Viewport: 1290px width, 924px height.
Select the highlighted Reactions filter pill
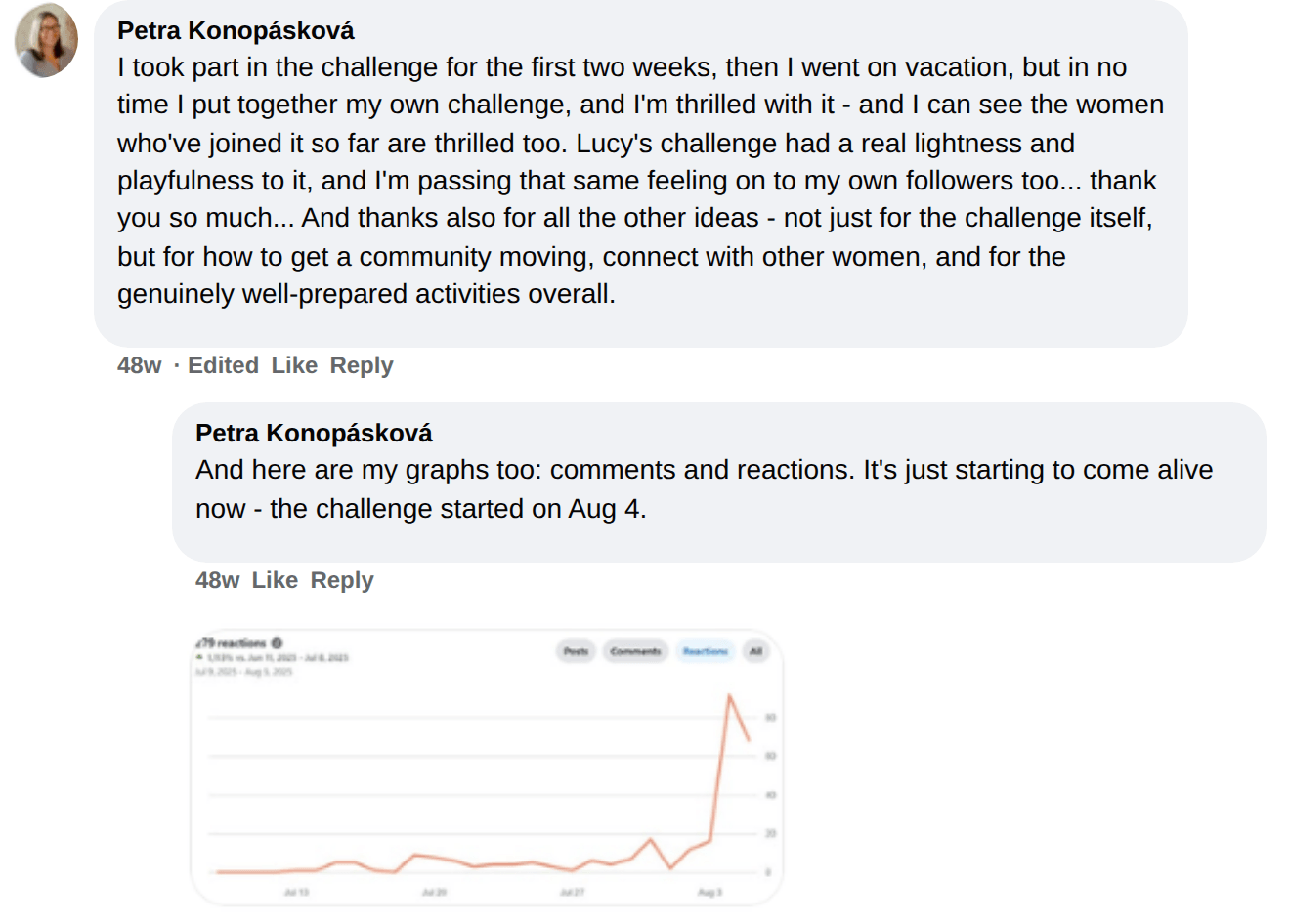click(x=705, y=651)
